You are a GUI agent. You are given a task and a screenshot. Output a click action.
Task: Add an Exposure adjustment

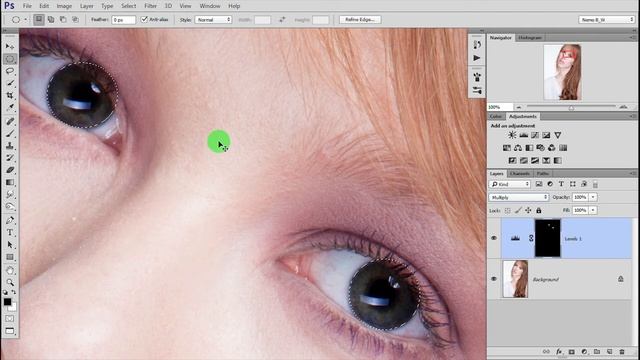click(x=546, y=135)
